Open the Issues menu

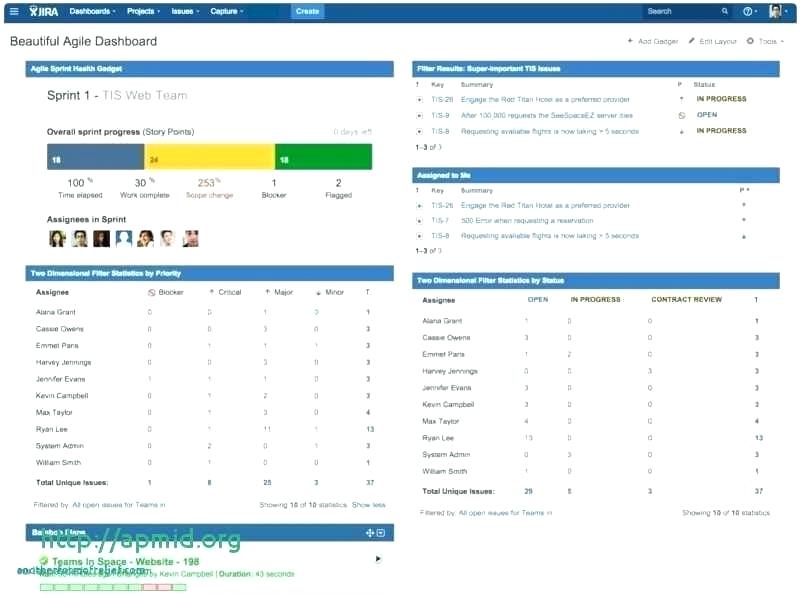185,11
